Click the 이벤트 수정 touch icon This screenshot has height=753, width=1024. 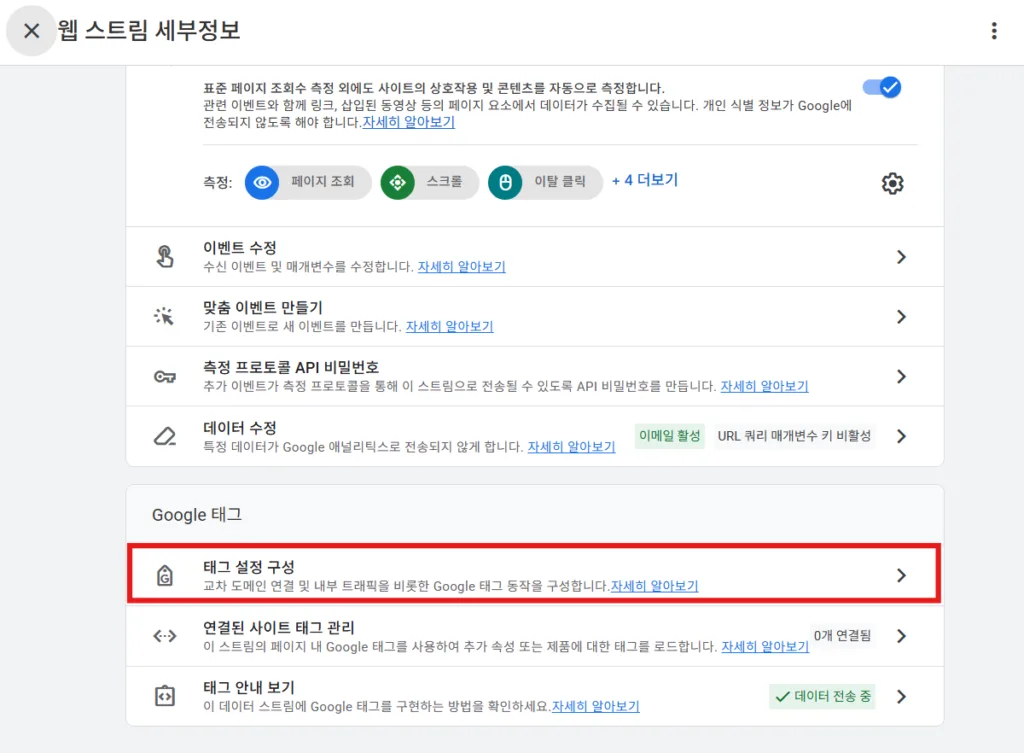[x=165, y=257]
